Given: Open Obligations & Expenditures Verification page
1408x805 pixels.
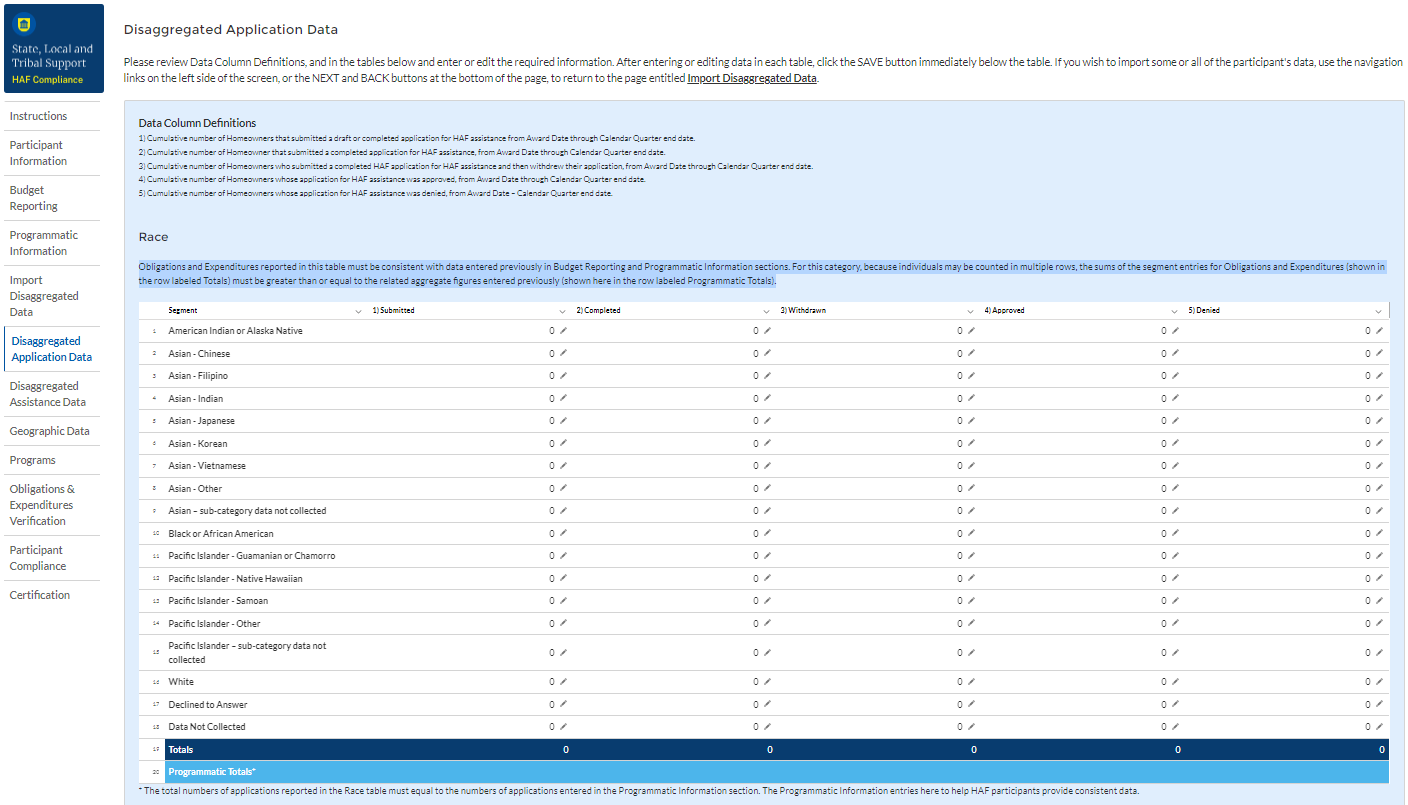Looking at the screenshot, I should point(42,505).
